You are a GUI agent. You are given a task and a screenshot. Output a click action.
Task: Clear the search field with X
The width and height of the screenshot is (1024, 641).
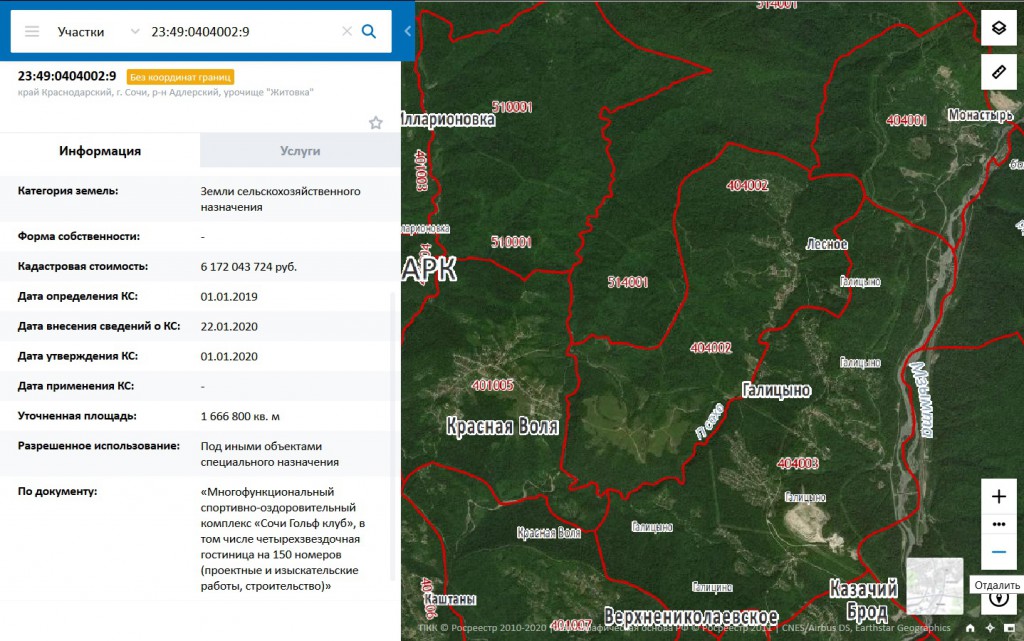pos(347,31)
